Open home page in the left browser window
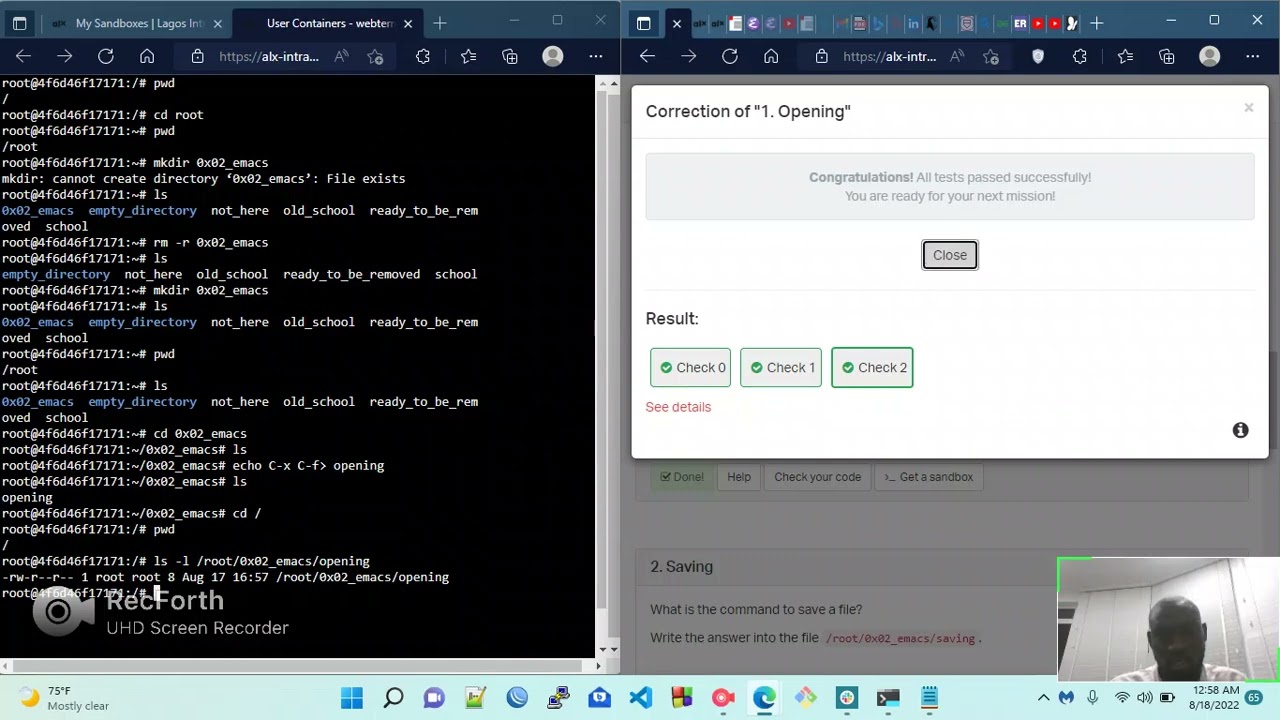The image size is (1280, 720). [x=147, y=57]
